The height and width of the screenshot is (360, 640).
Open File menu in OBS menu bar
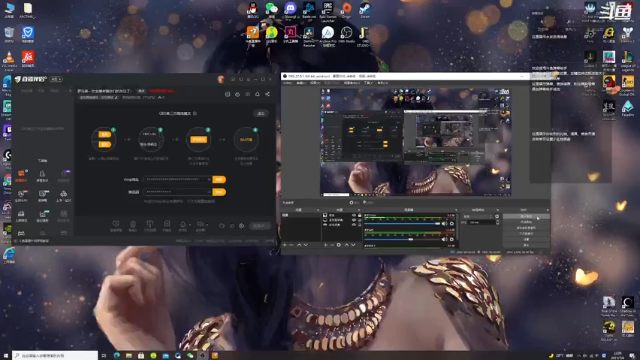287,83
